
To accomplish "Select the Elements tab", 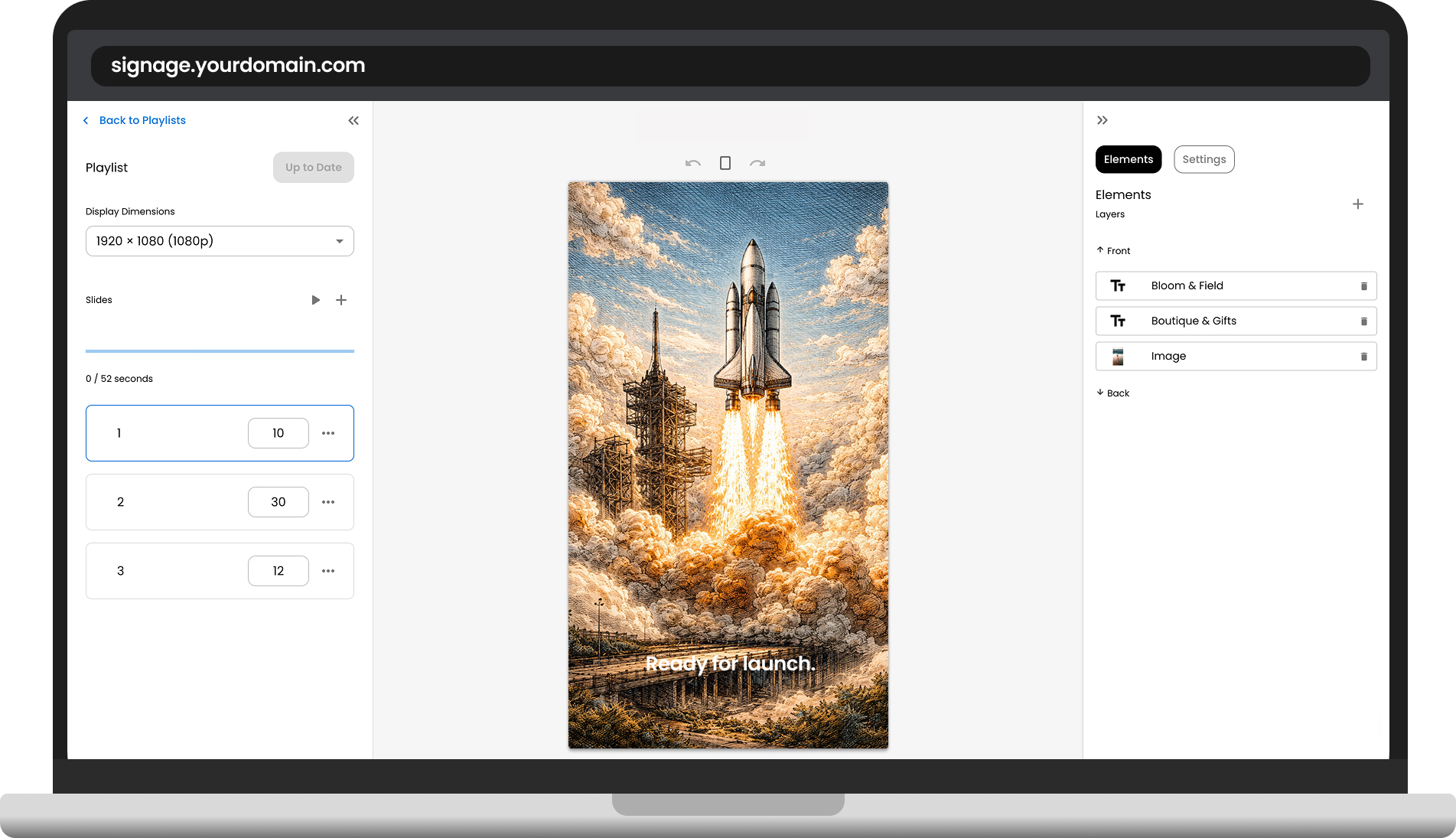I will tap(1128, 159).
